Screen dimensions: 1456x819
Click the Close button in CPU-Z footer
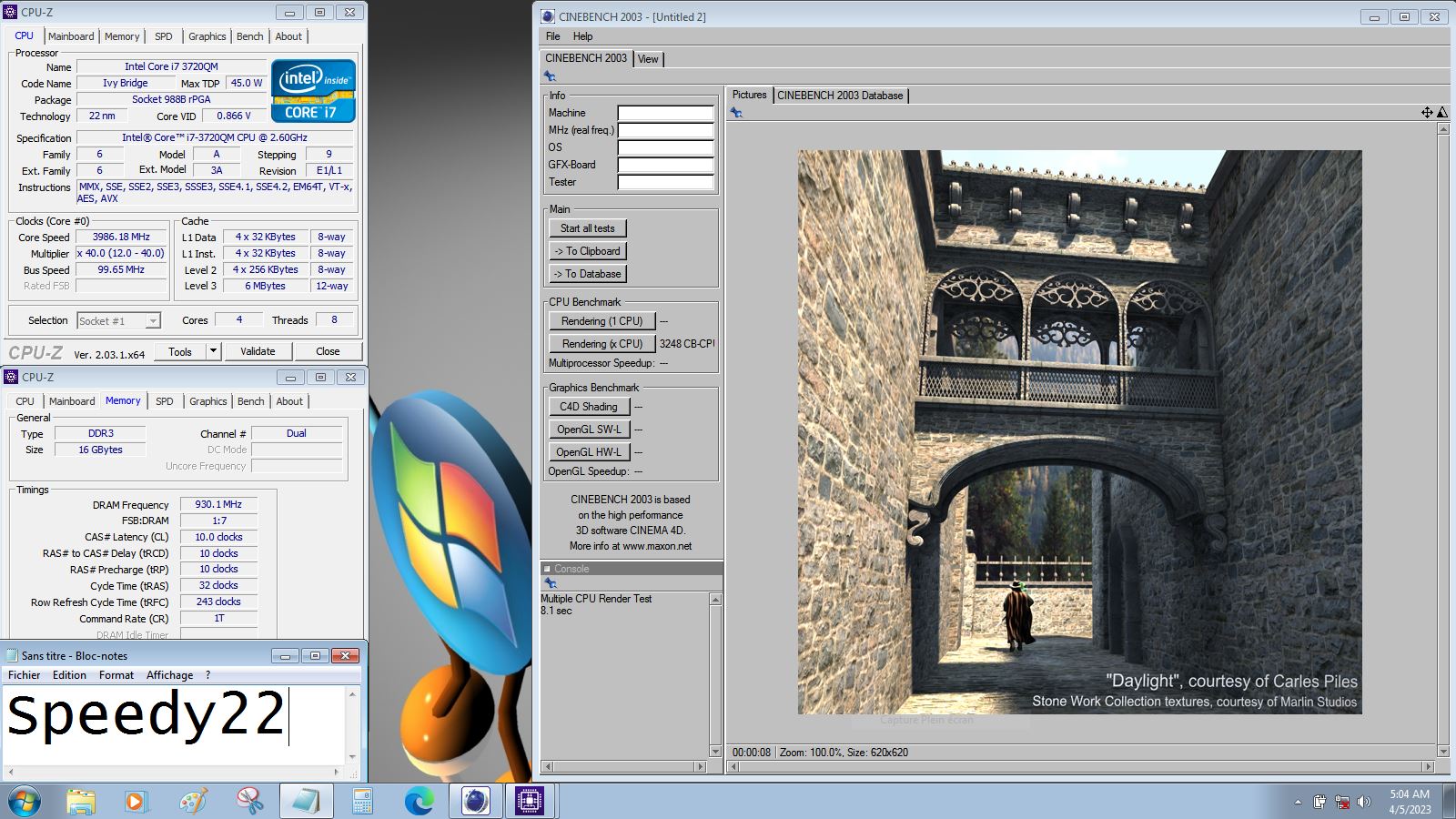pos(328,351)
